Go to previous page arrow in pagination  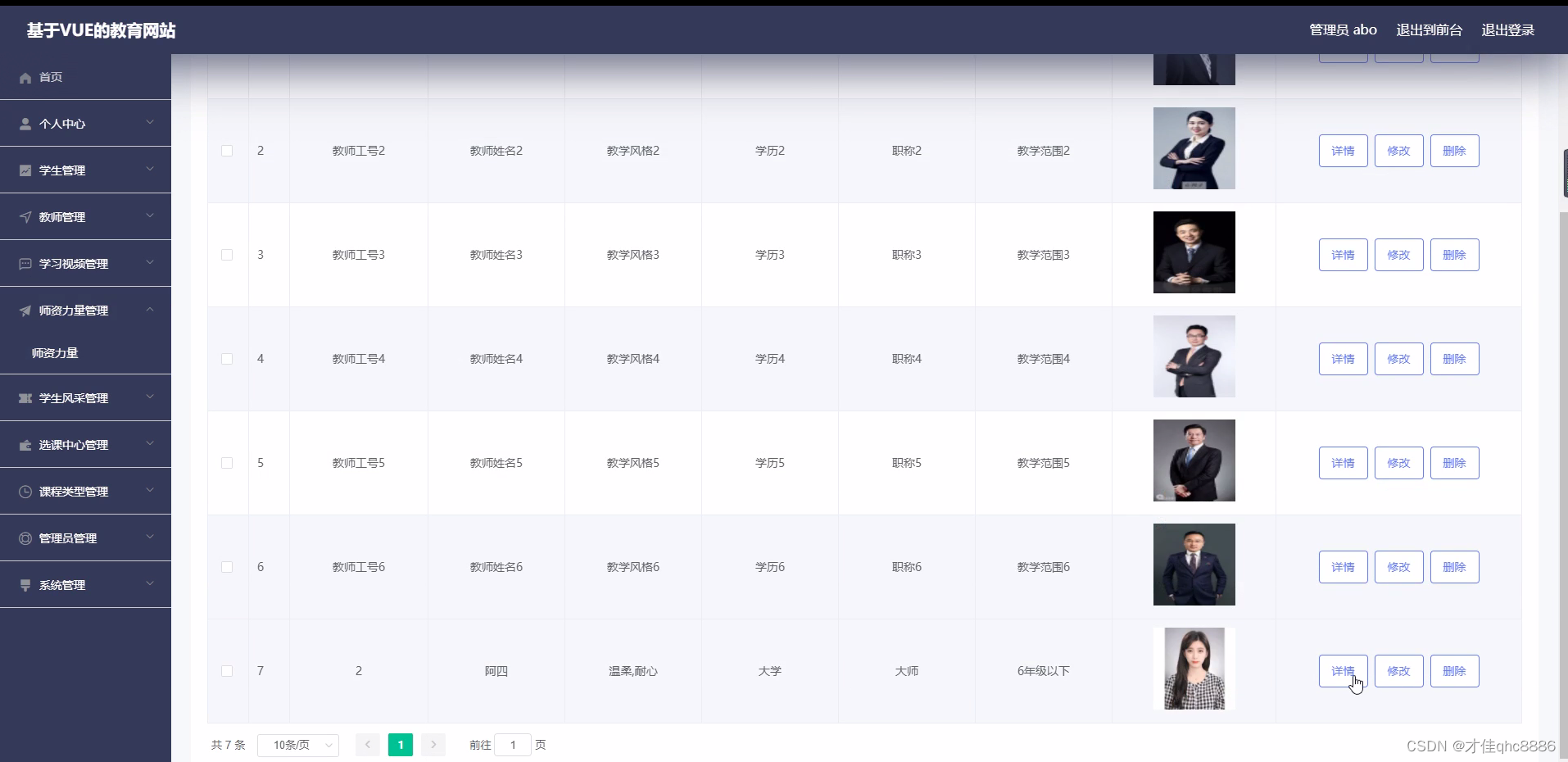[368, 745]
